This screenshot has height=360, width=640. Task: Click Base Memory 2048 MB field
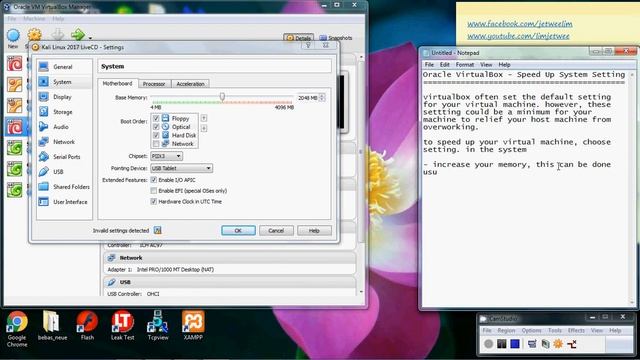click(308, 98)
